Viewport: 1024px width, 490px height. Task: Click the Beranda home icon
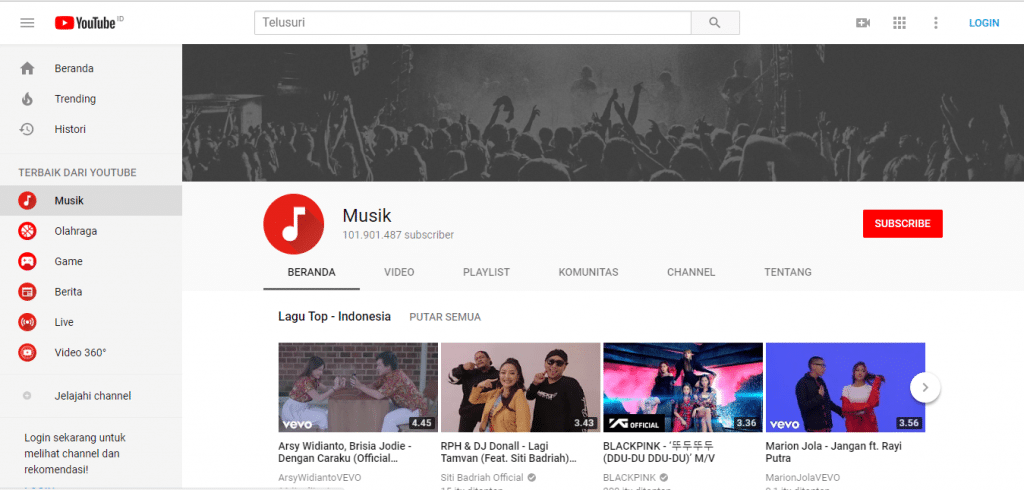27,68
